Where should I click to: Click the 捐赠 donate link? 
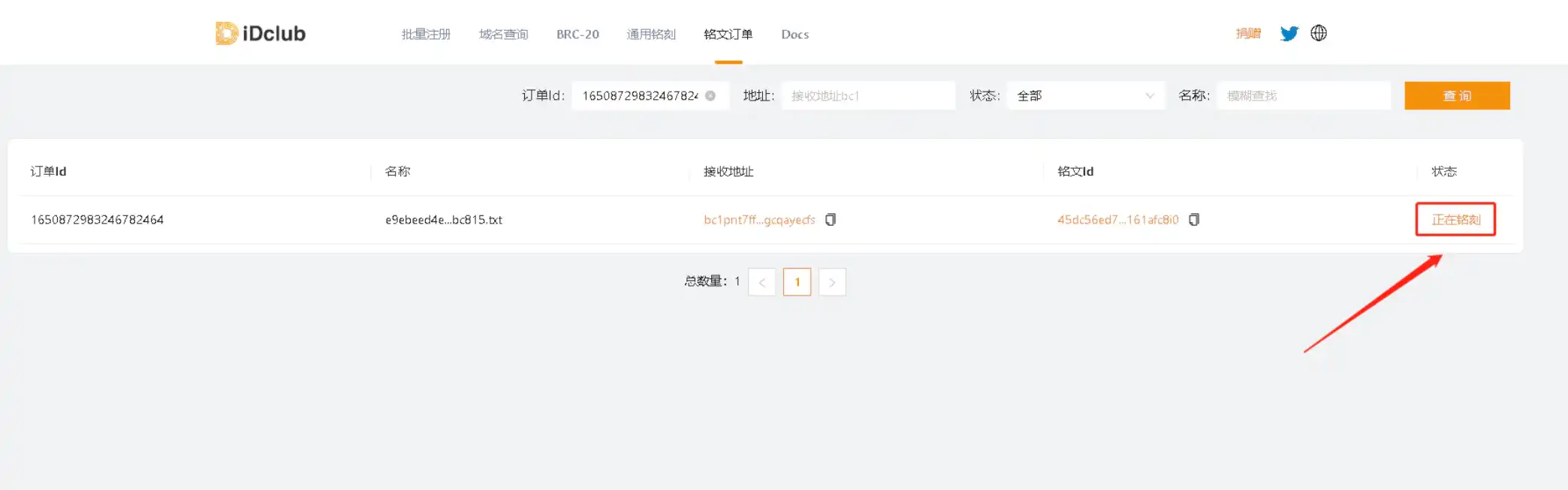point(1248,34)
